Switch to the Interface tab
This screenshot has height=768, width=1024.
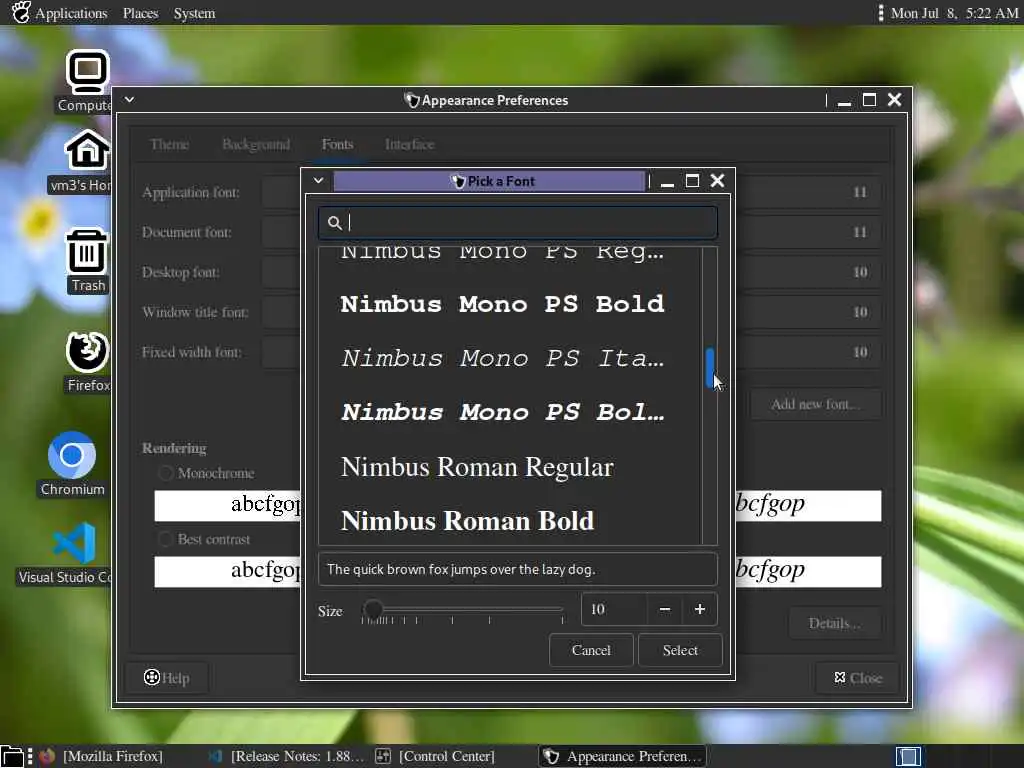click(409, 144)
